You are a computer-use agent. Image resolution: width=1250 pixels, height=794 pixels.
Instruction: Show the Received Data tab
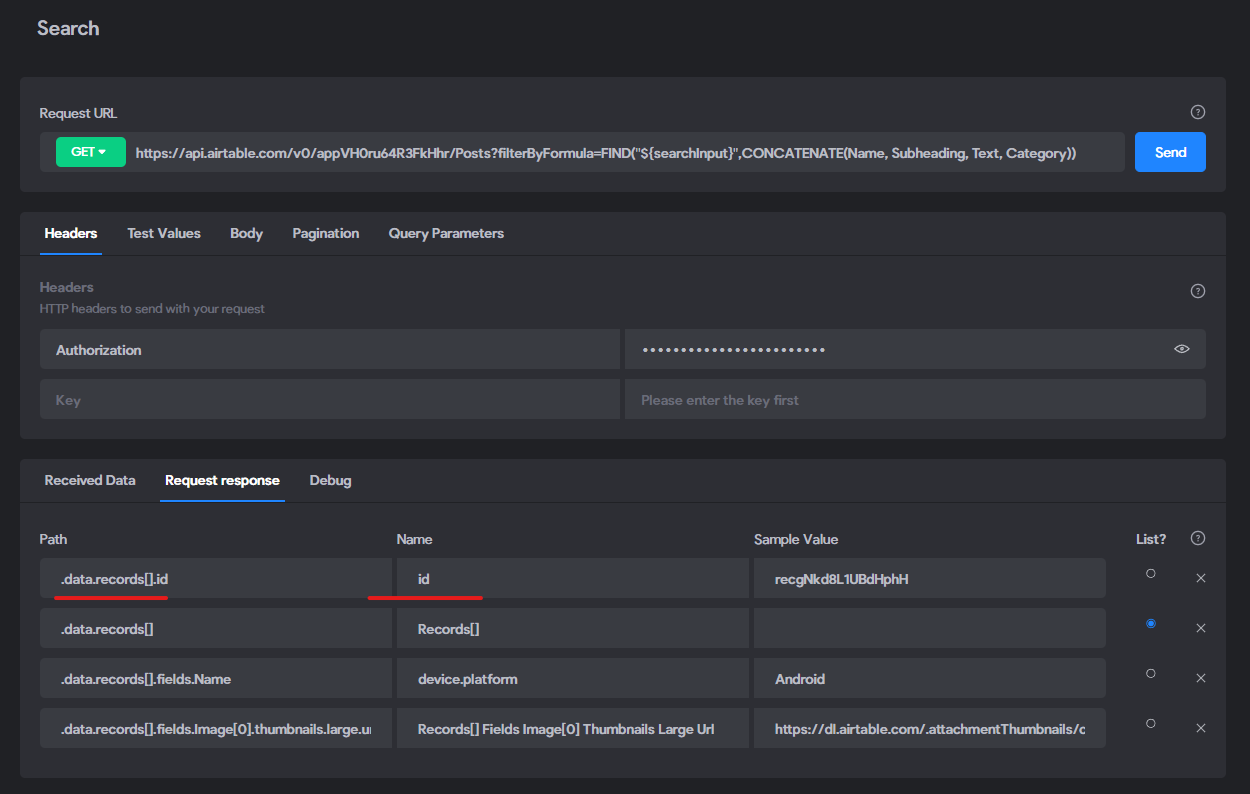tap(90, 480)
